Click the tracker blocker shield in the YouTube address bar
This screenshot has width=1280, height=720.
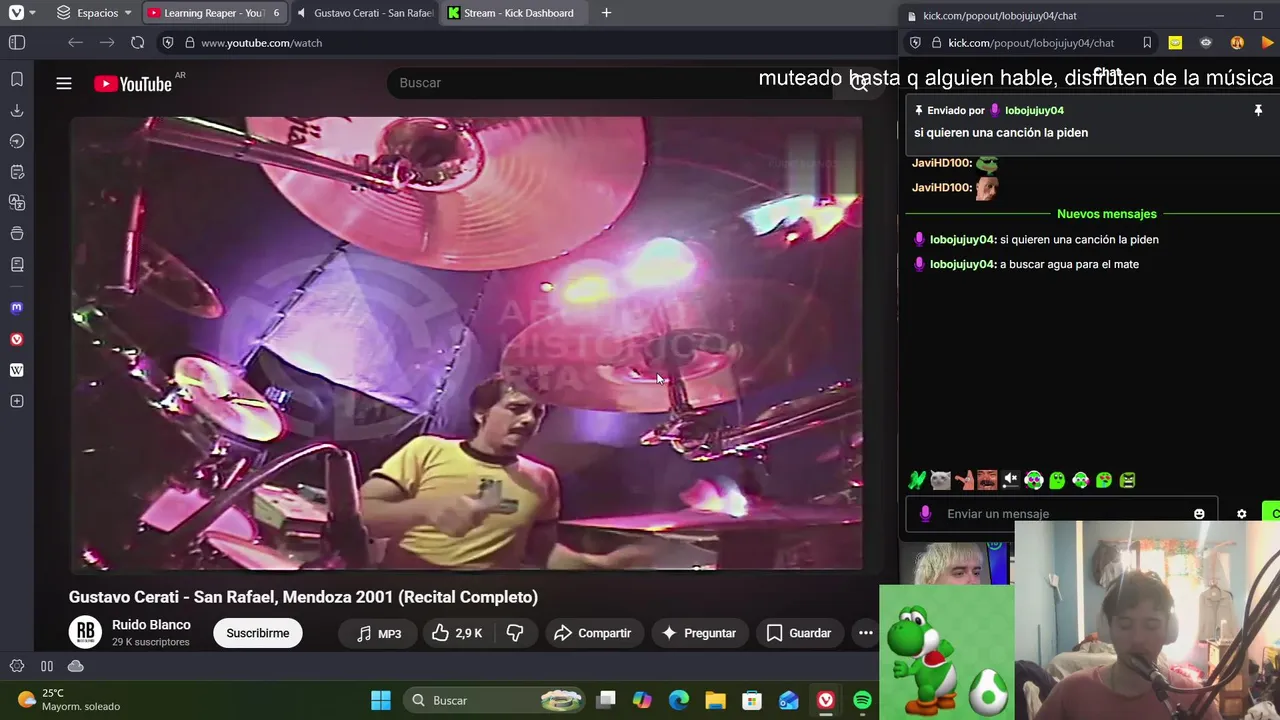[168, 43]
